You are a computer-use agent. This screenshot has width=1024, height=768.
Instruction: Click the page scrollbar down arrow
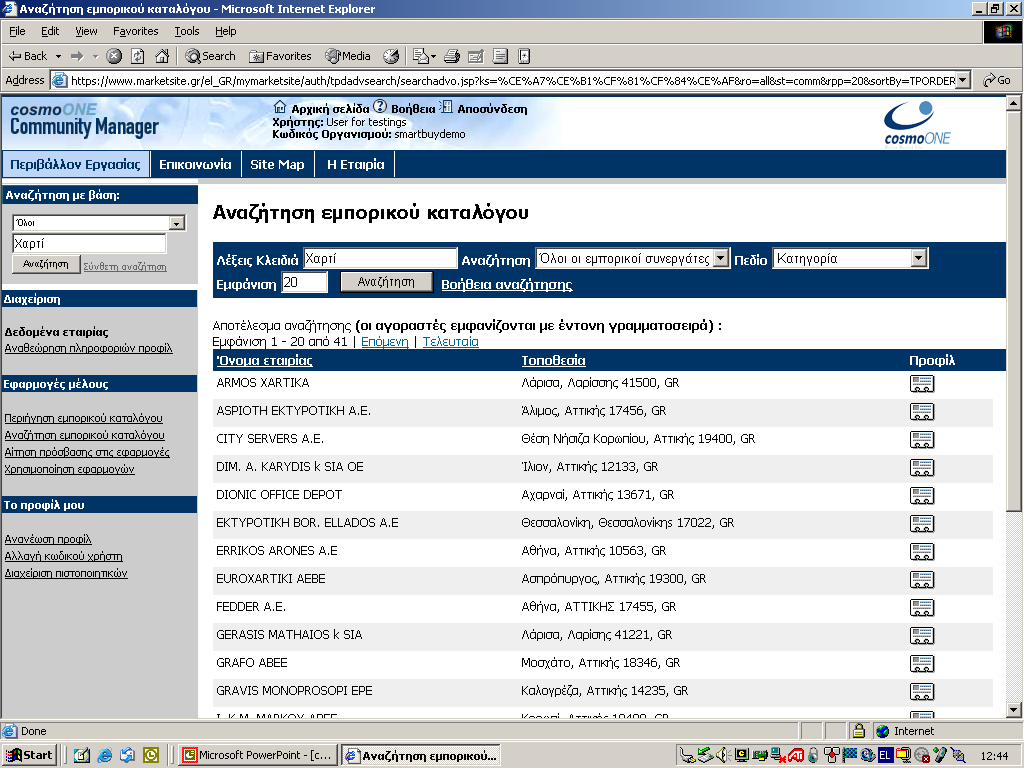coord(1013,710)
